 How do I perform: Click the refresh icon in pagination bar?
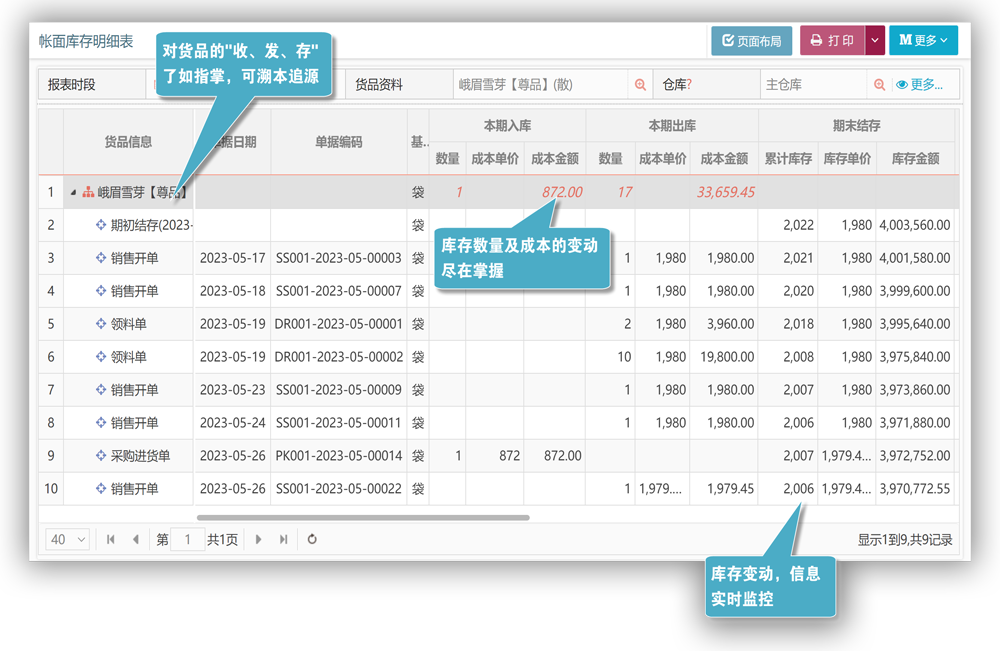pyautogui.click(x=312, y=539)
